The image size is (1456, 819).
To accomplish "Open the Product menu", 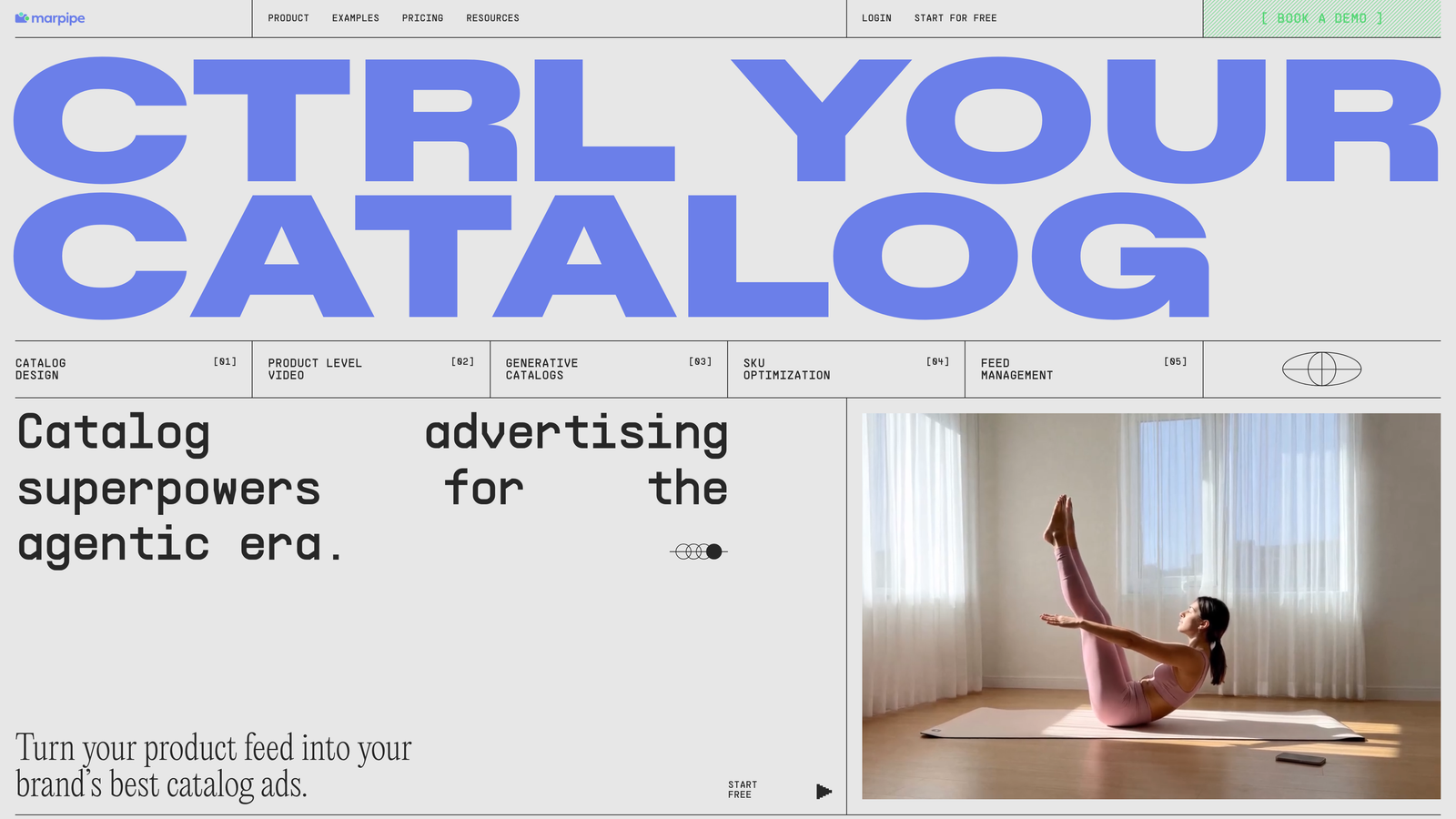I will click(288, 18).
